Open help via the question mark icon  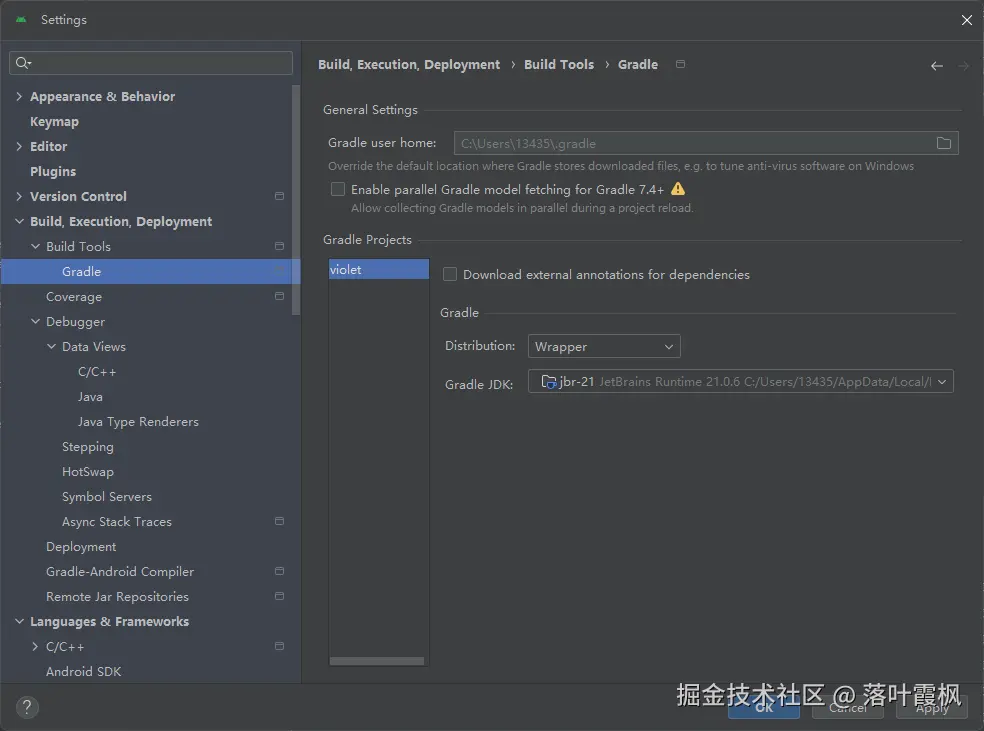tap(26, 707)
